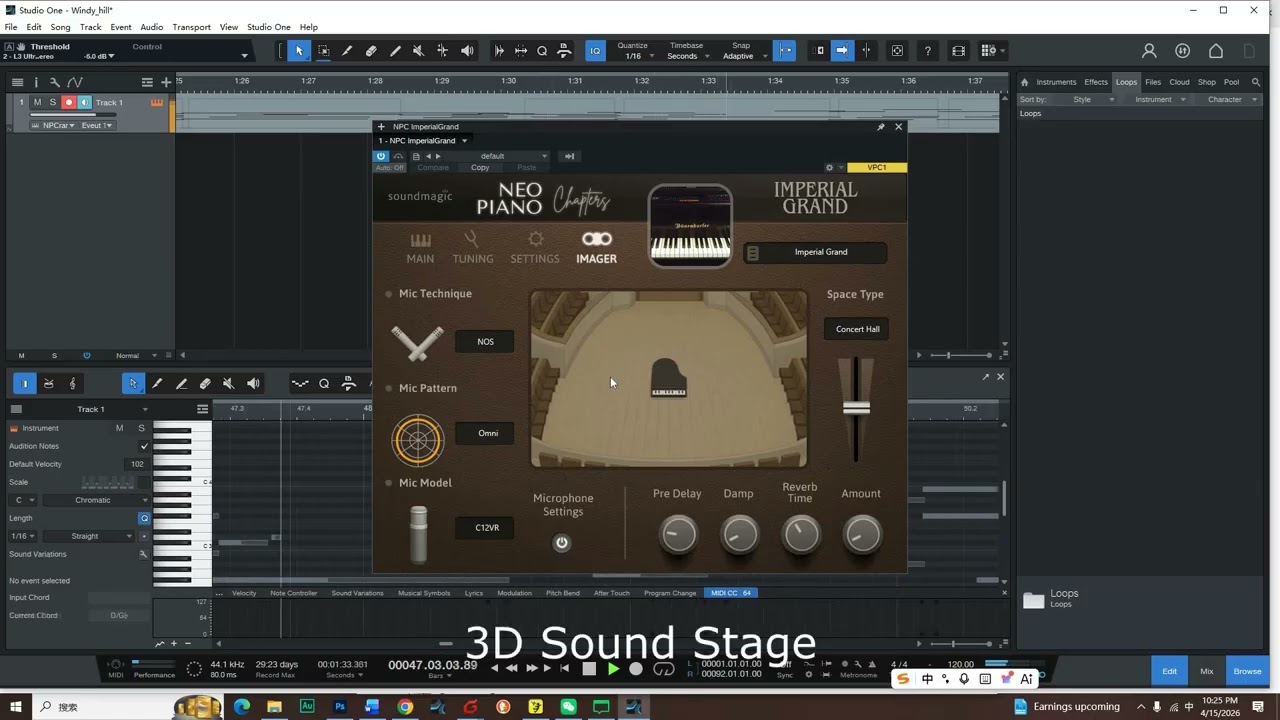Start playback with the Play button
1280x720 pixels.
613,669
